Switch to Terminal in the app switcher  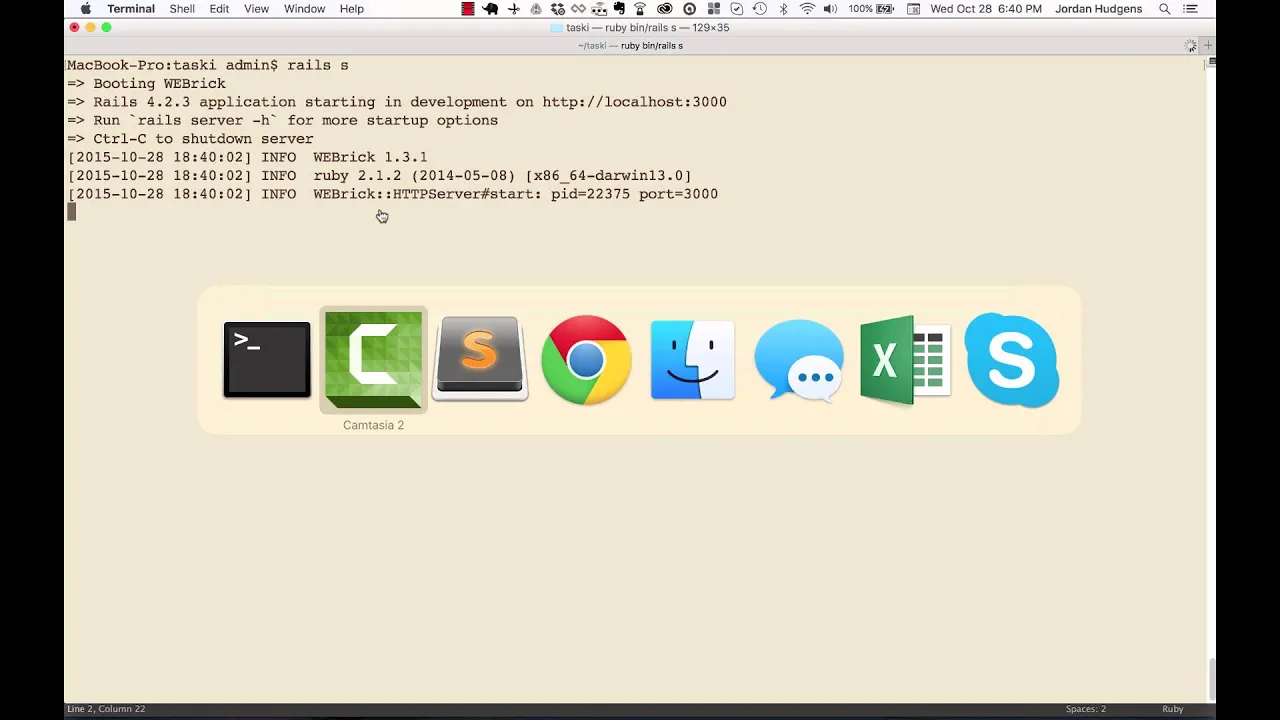[267, 360]
